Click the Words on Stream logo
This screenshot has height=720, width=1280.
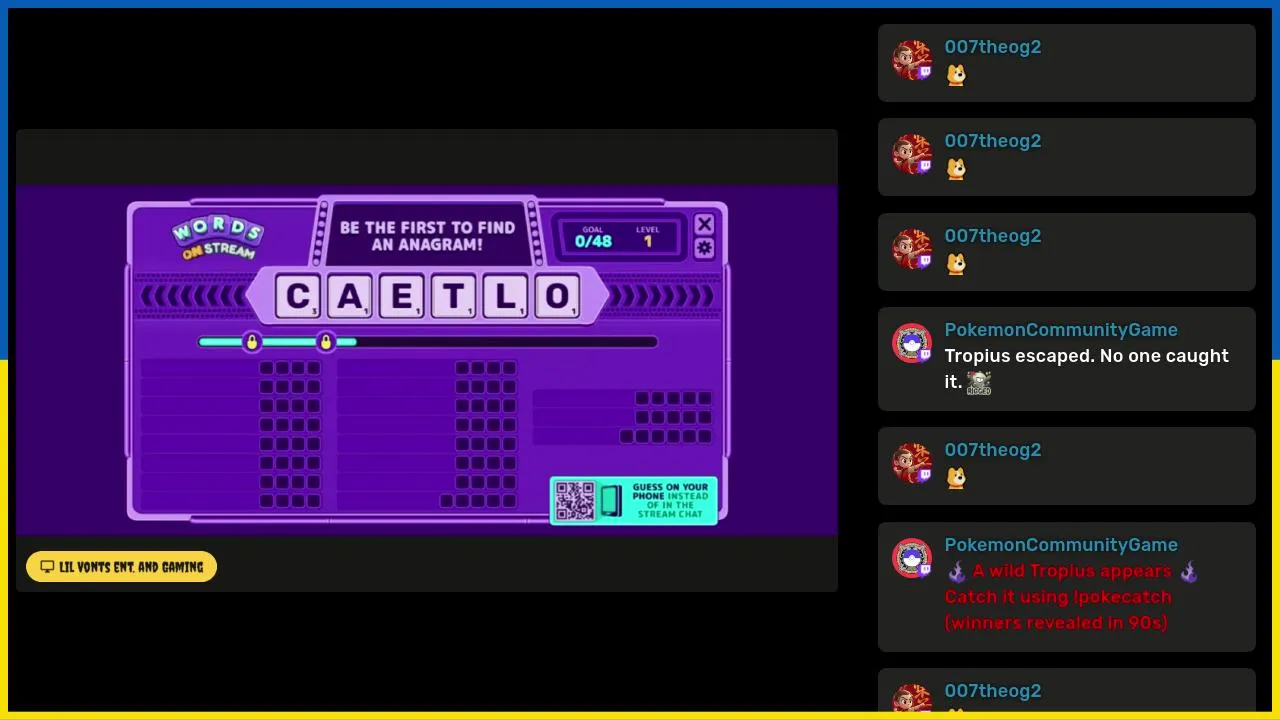point(217,239)
